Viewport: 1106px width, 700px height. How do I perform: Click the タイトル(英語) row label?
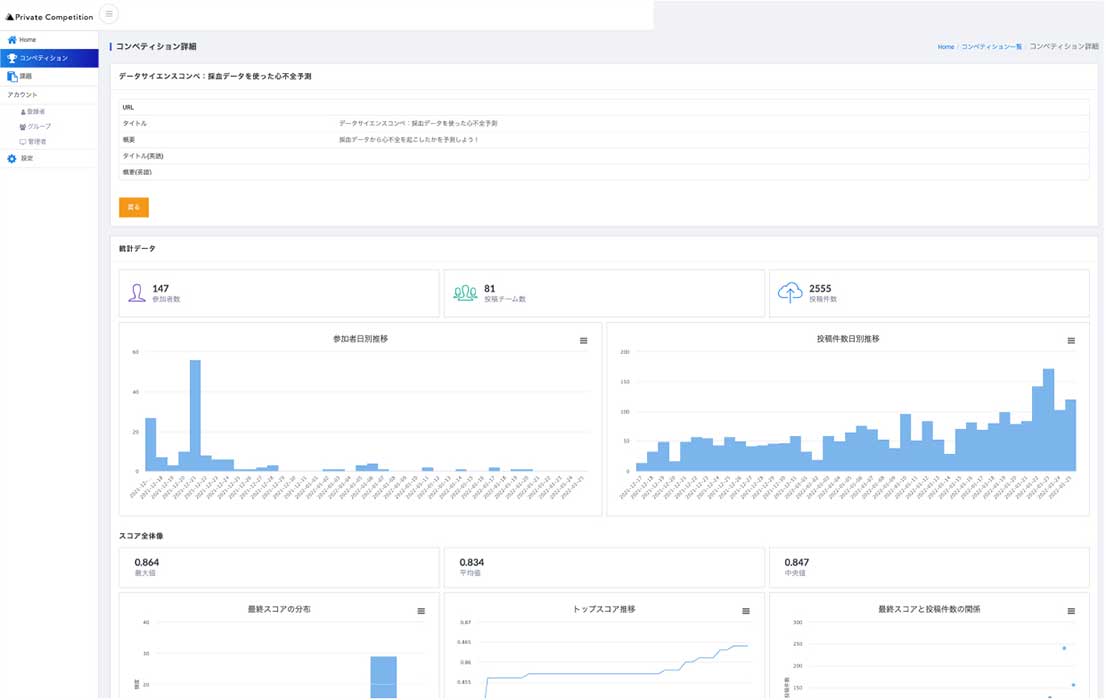click(143, 156)
